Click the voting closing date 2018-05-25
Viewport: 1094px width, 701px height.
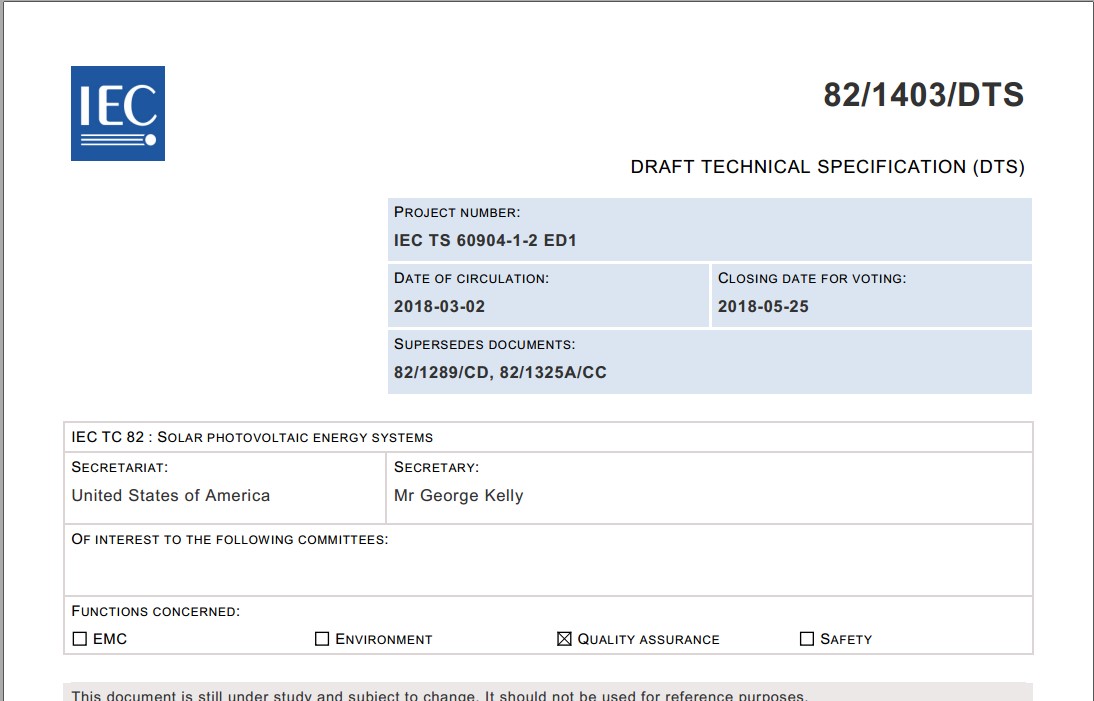point(763,307)
